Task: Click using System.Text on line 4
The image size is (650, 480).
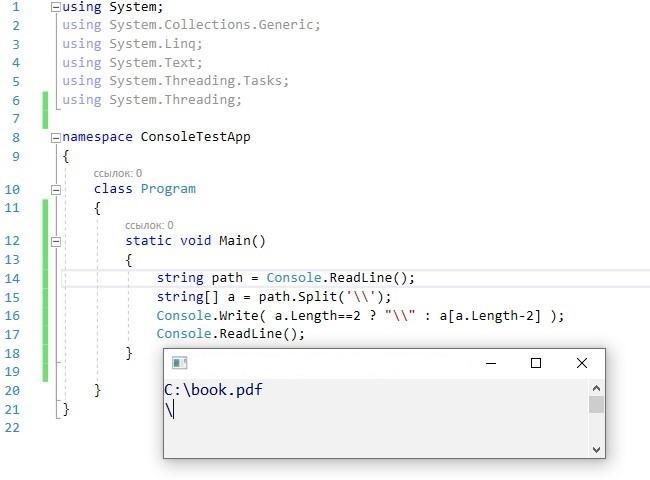Action: tap(132, 63)
